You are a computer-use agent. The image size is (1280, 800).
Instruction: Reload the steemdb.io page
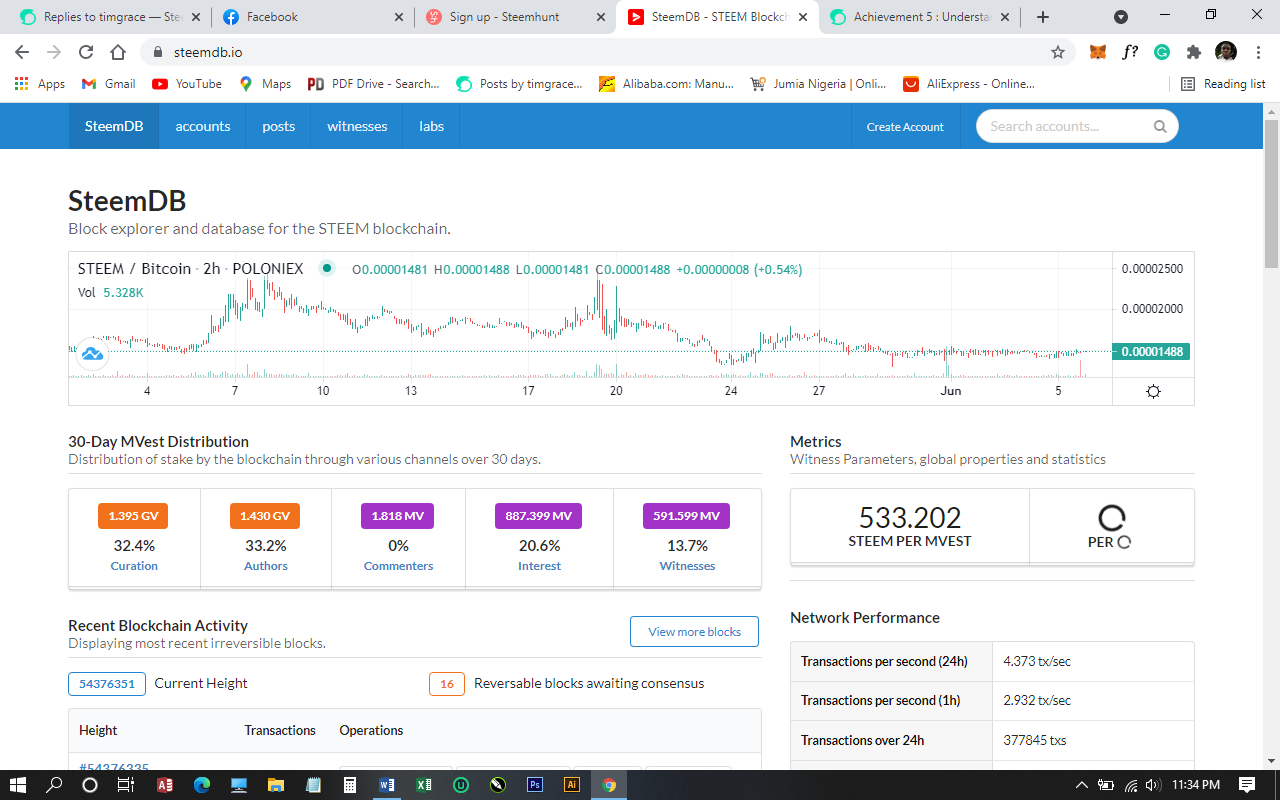86,52
